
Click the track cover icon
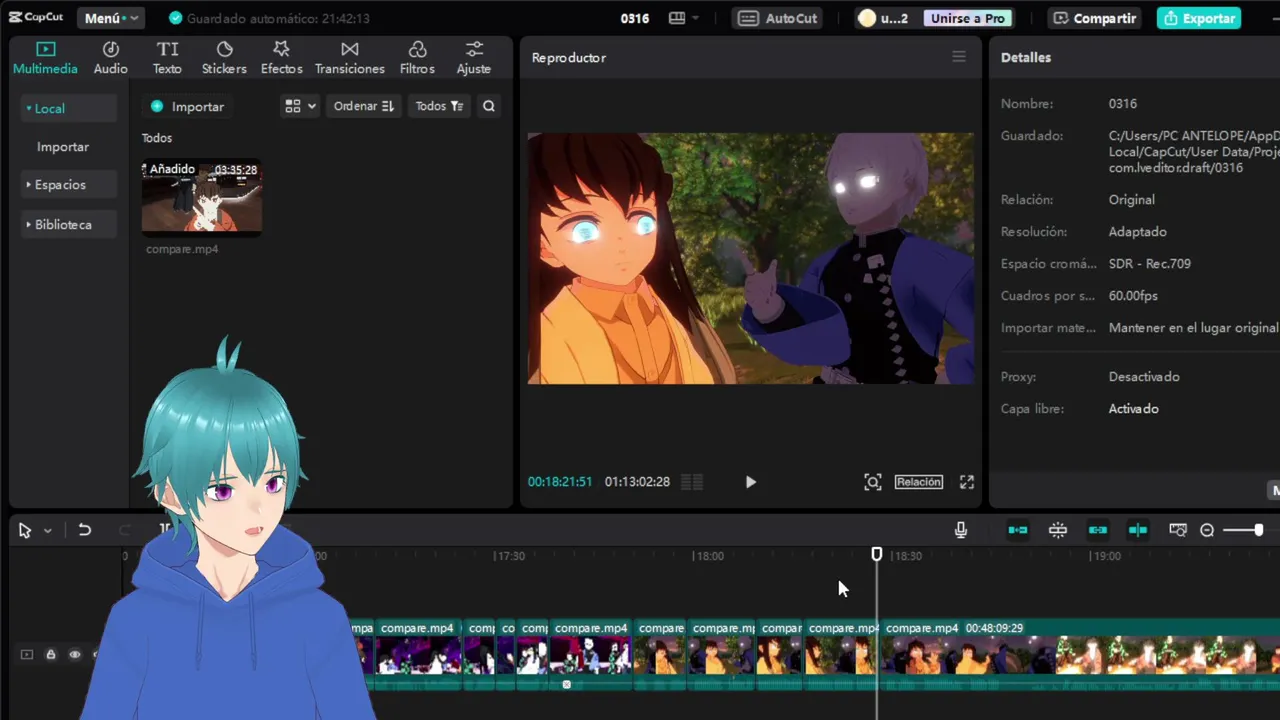27,655
